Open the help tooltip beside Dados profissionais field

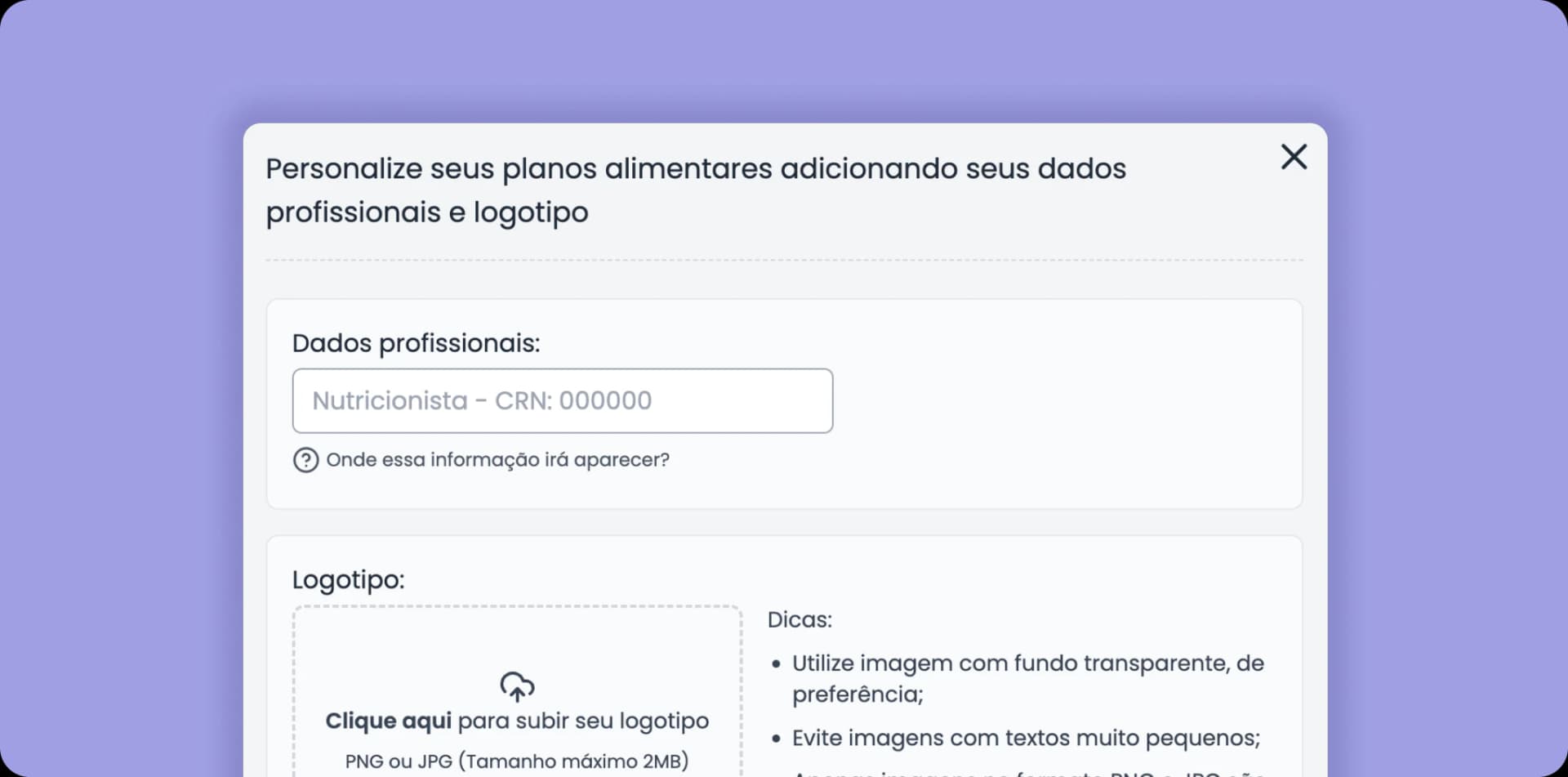click(305, 459)
